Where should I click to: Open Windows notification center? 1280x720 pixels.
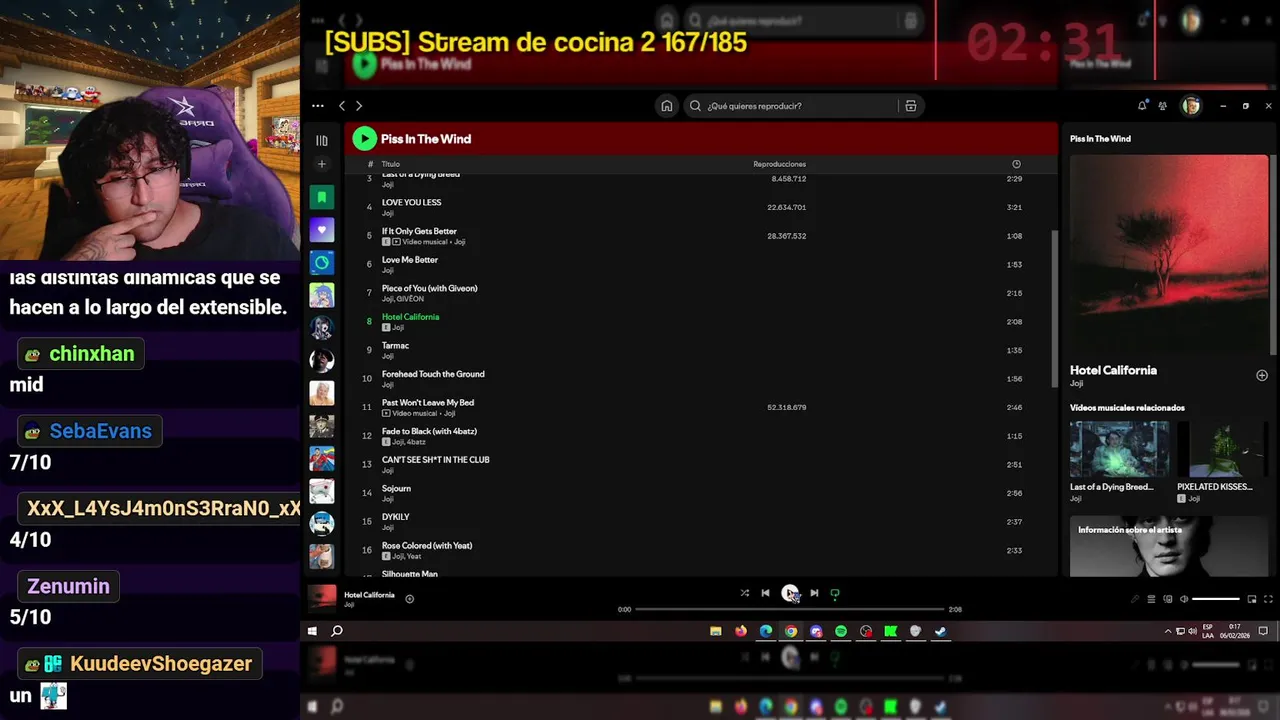tap(1263, 631)
